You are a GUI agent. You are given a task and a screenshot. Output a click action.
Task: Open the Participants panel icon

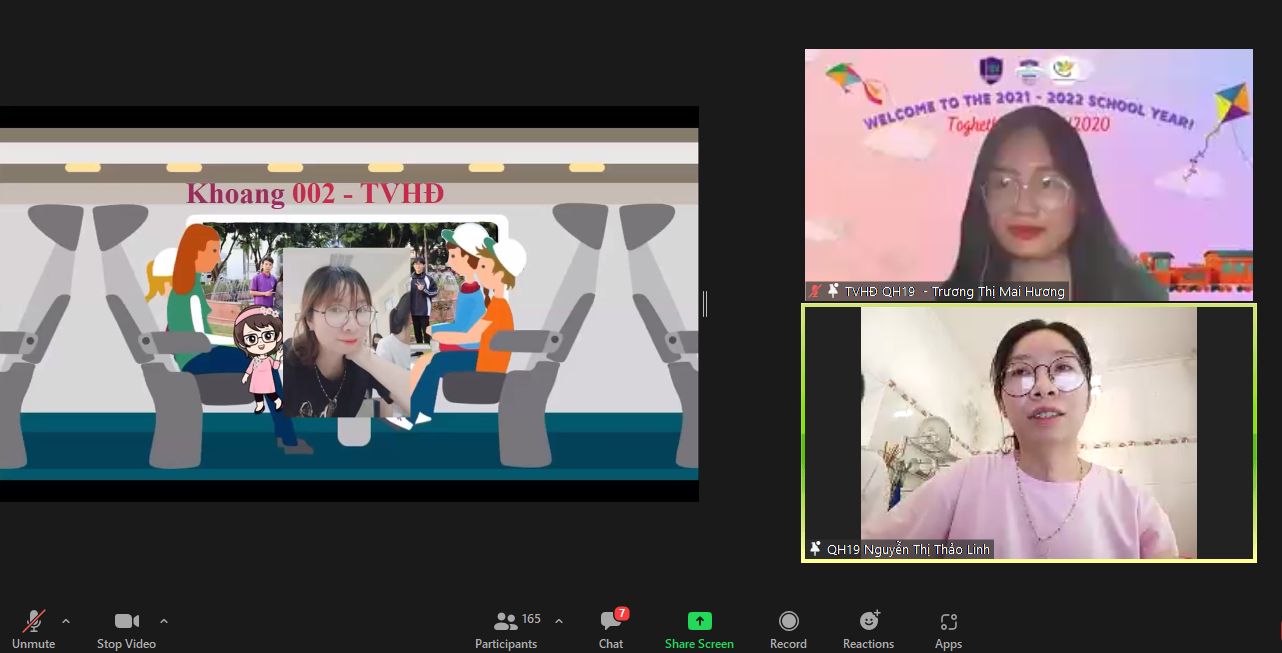[506, 621]
